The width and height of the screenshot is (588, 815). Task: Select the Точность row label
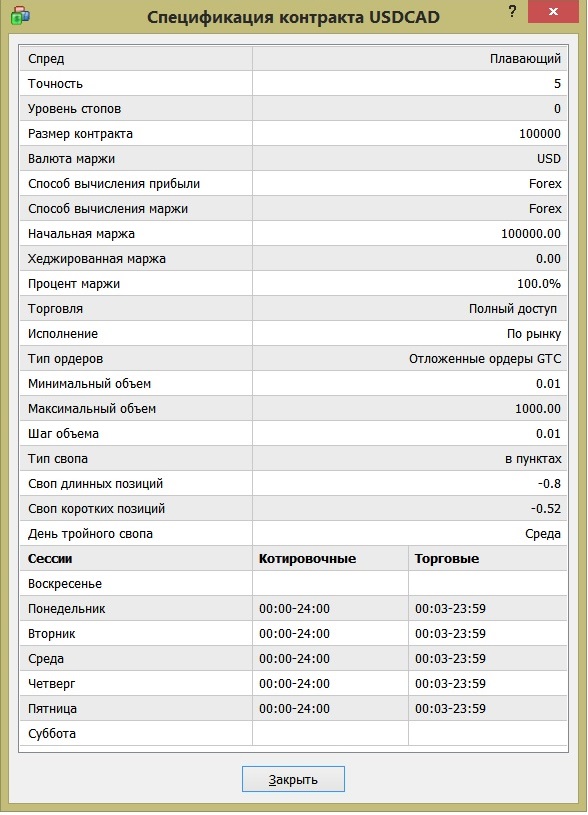click(56, 84)
